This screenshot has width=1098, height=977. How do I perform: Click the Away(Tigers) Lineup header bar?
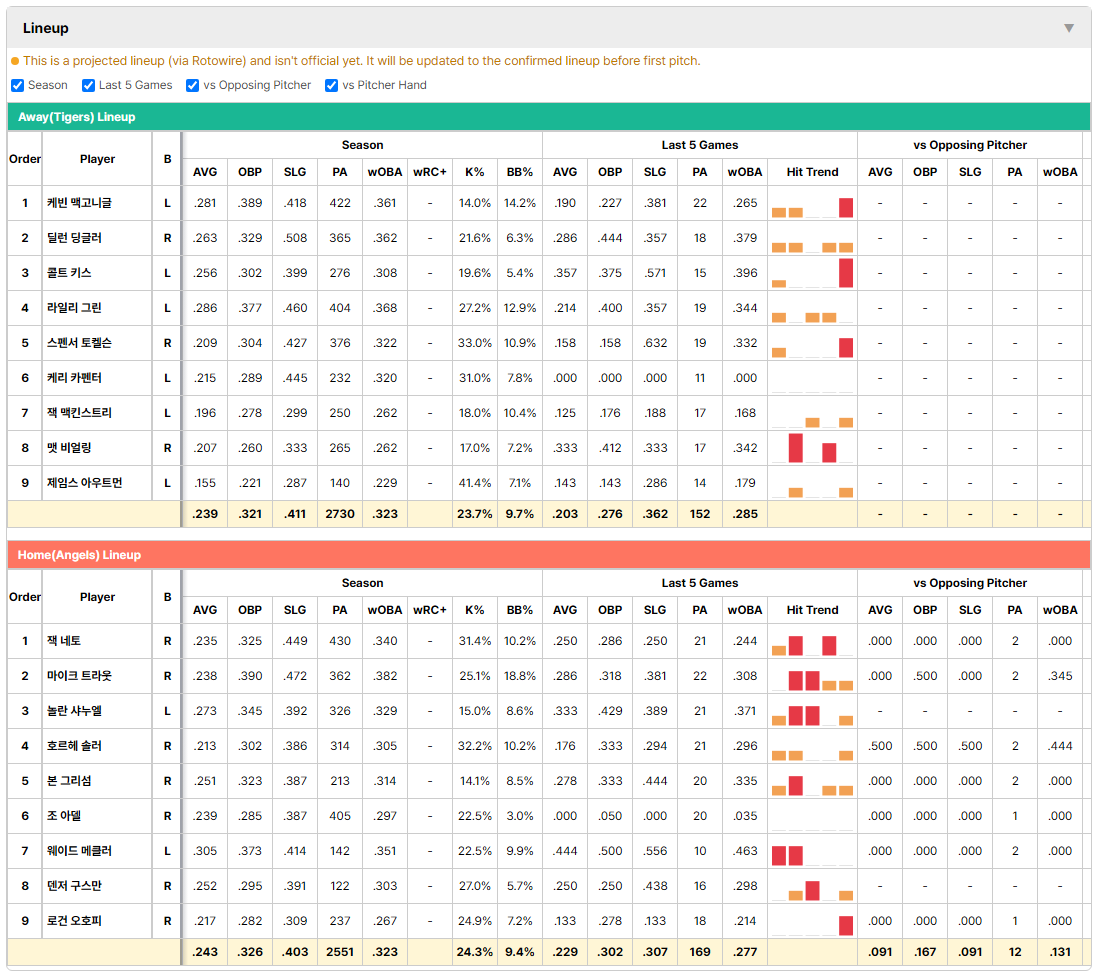point(548,117)
